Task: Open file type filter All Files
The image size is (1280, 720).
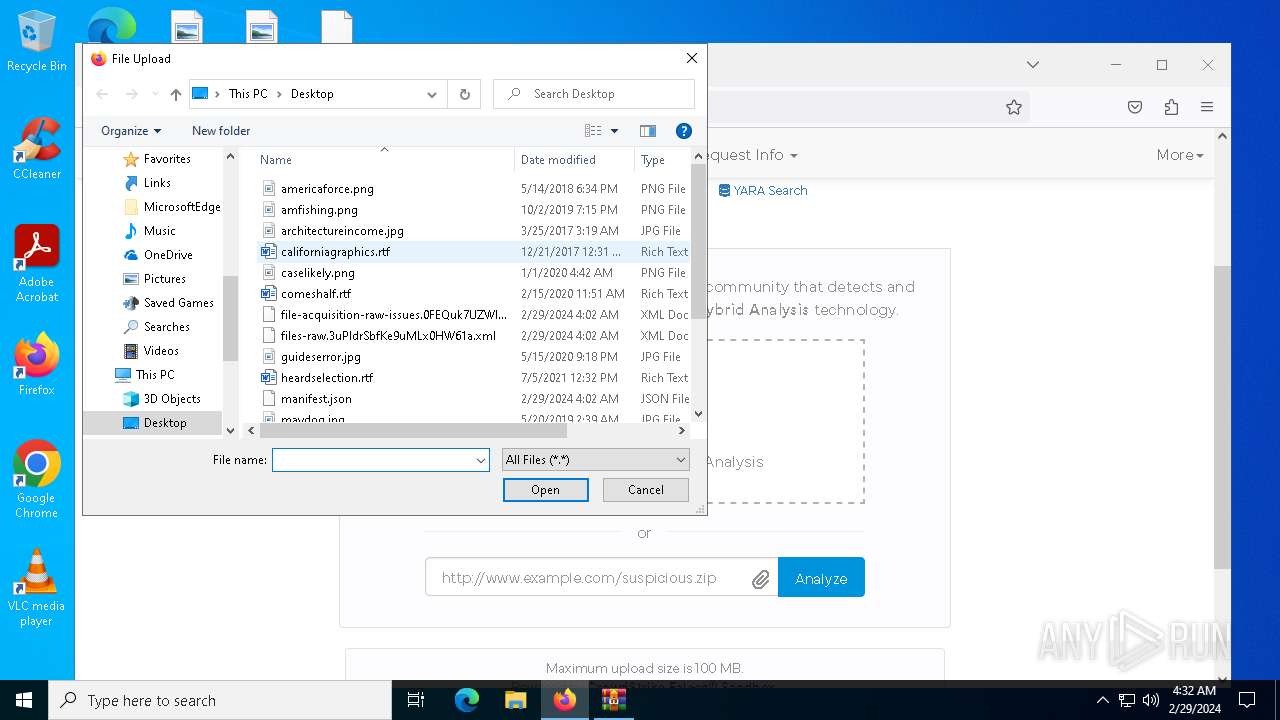Action: [596, 460]
